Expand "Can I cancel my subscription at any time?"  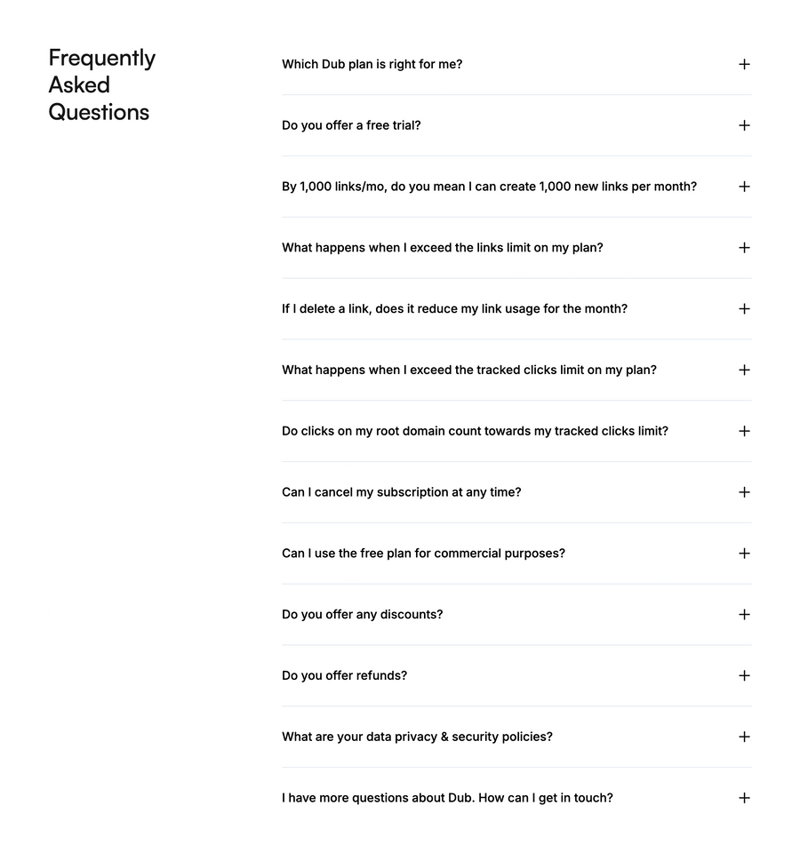(517, 492)
